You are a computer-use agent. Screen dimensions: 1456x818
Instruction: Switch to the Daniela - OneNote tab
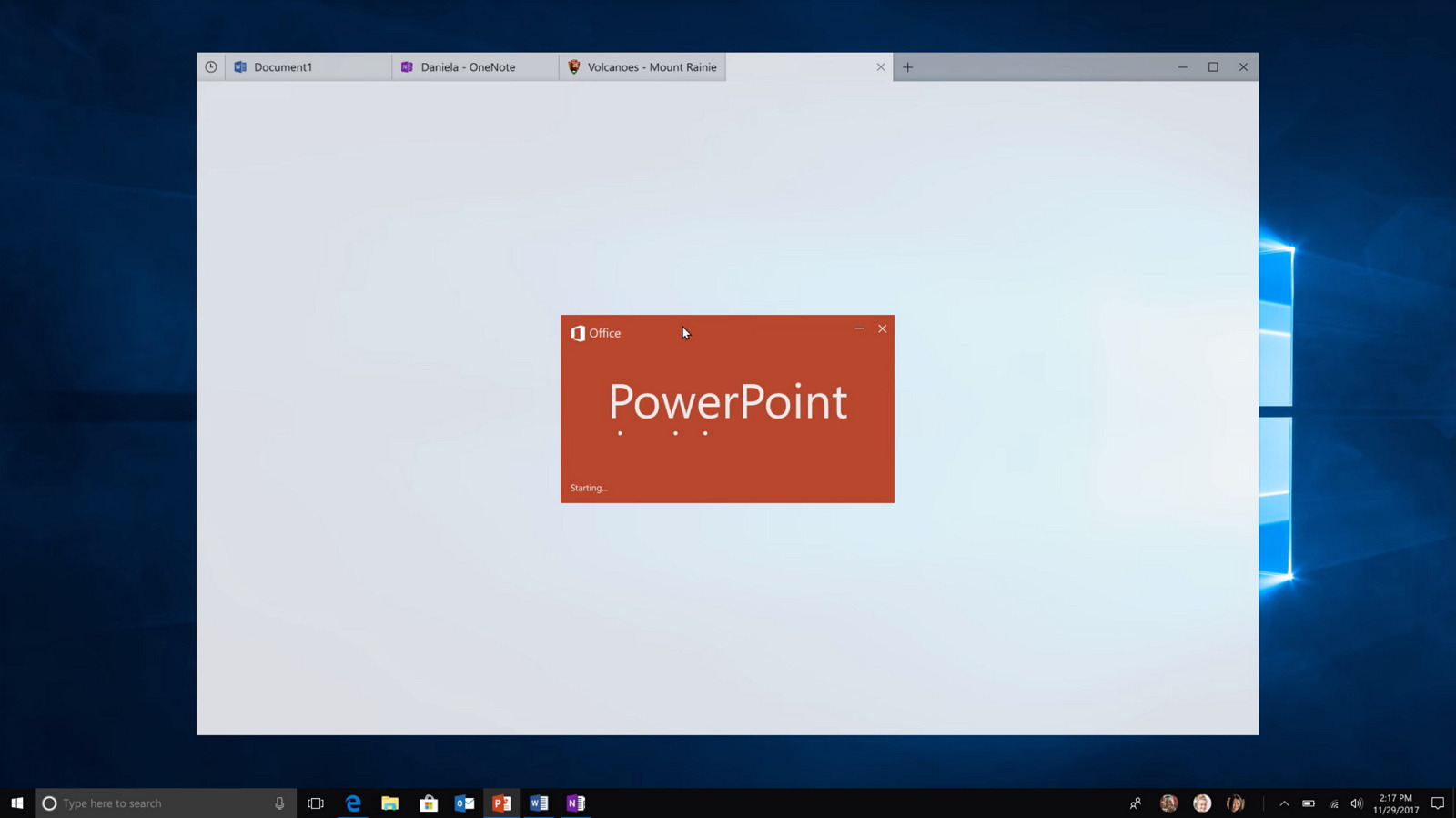click(x=475, y=66)
